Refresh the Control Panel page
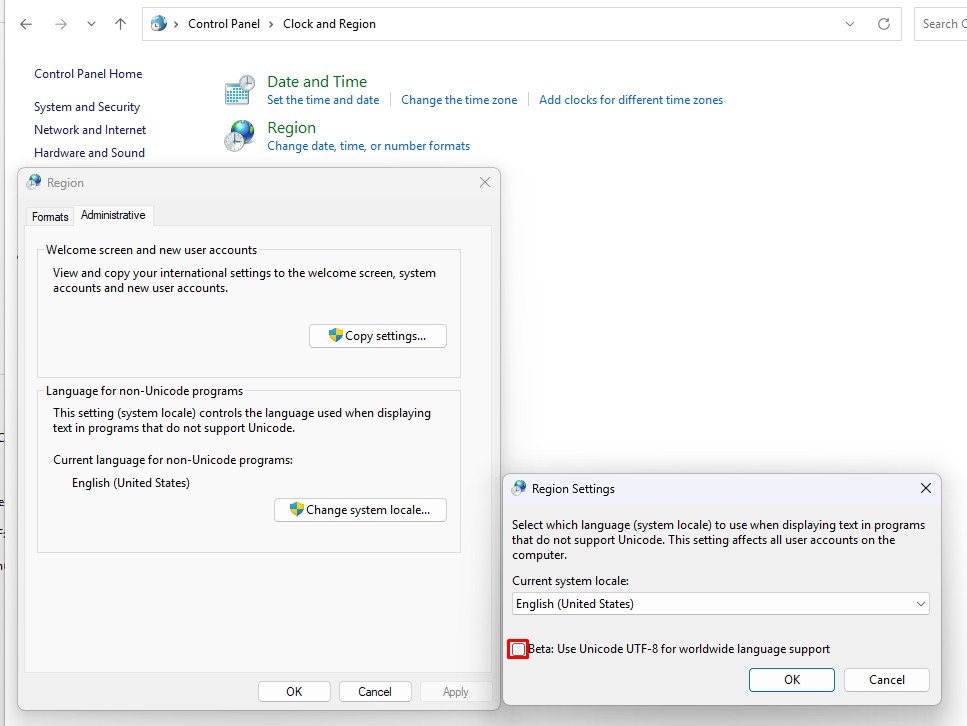The image size is (967, 726). pos(883,24)
